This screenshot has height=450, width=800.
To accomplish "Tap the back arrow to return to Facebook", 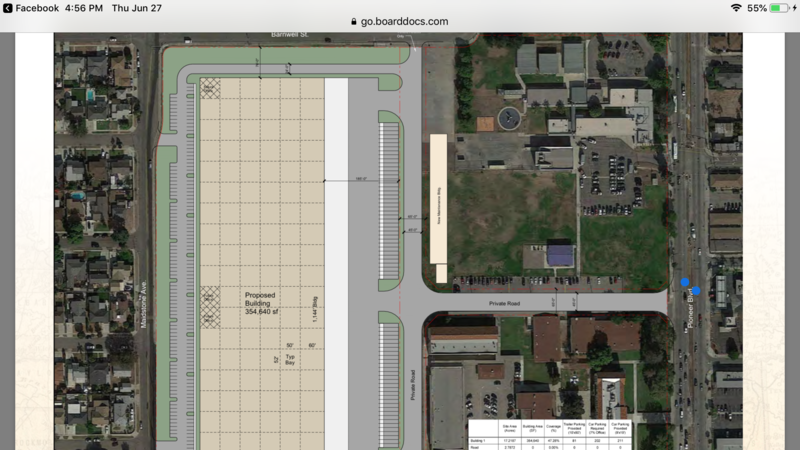I will (7, 8).
